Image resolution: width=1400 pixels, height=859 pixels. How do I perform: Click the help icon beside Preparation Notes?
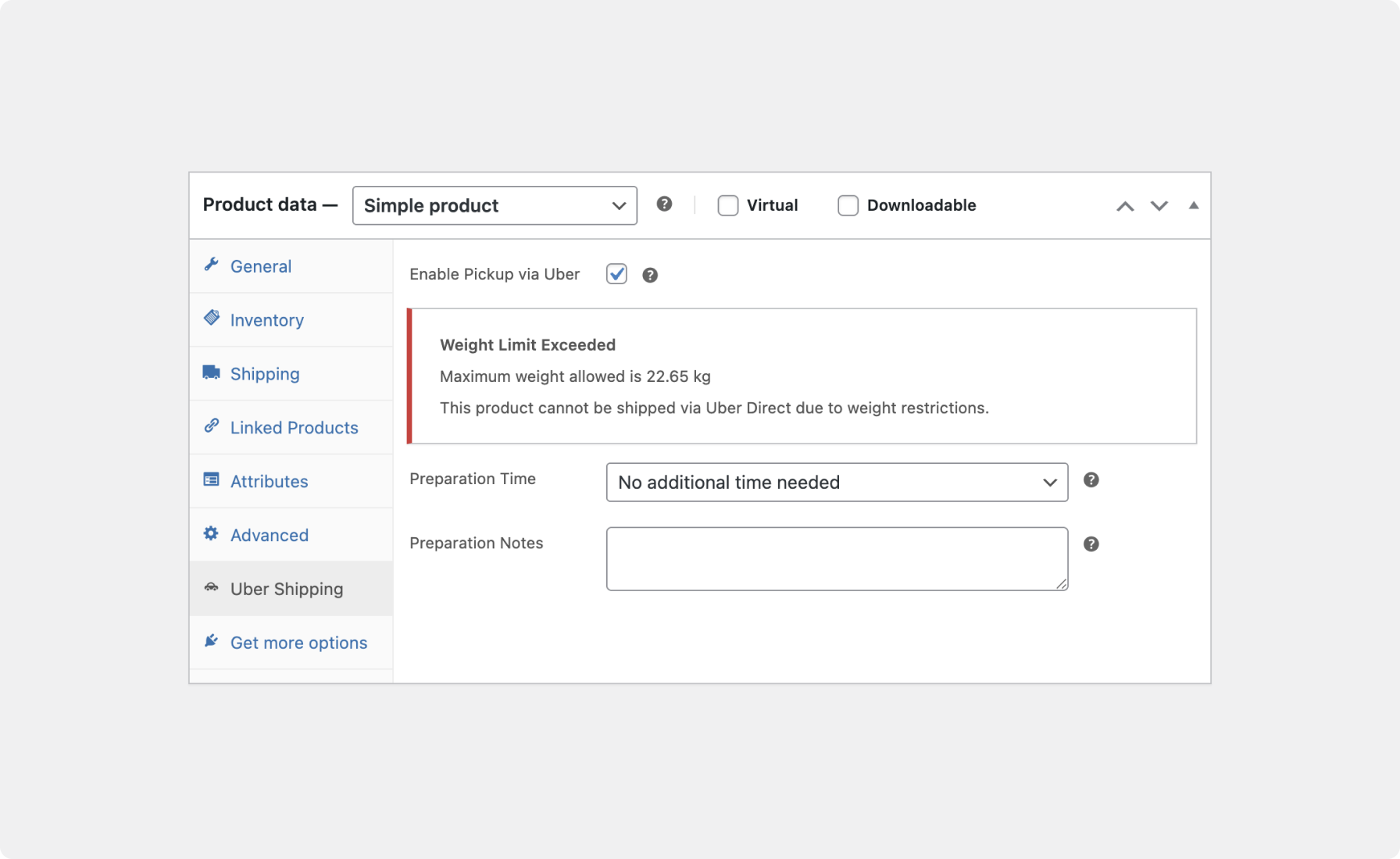[x=1091, y=544]
